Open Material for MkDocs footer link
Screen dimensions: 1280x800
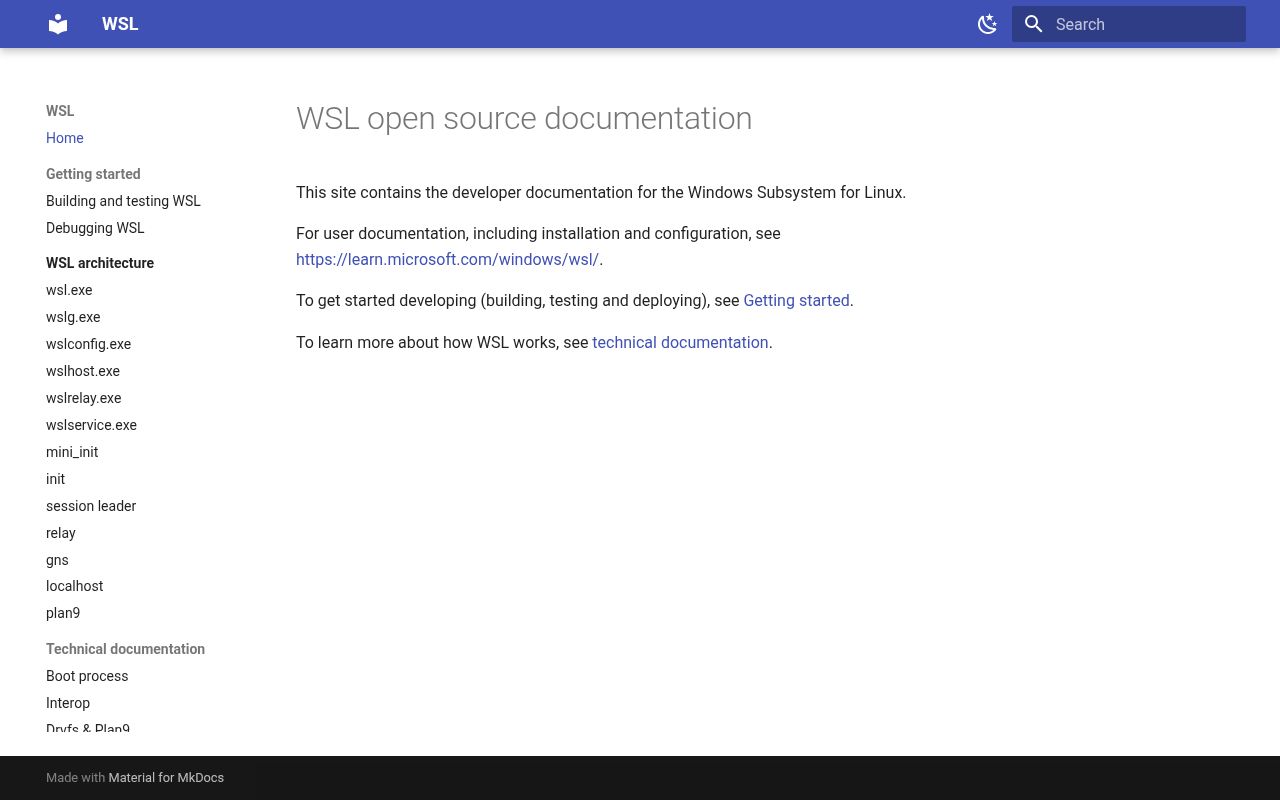[x=166, y=777]
